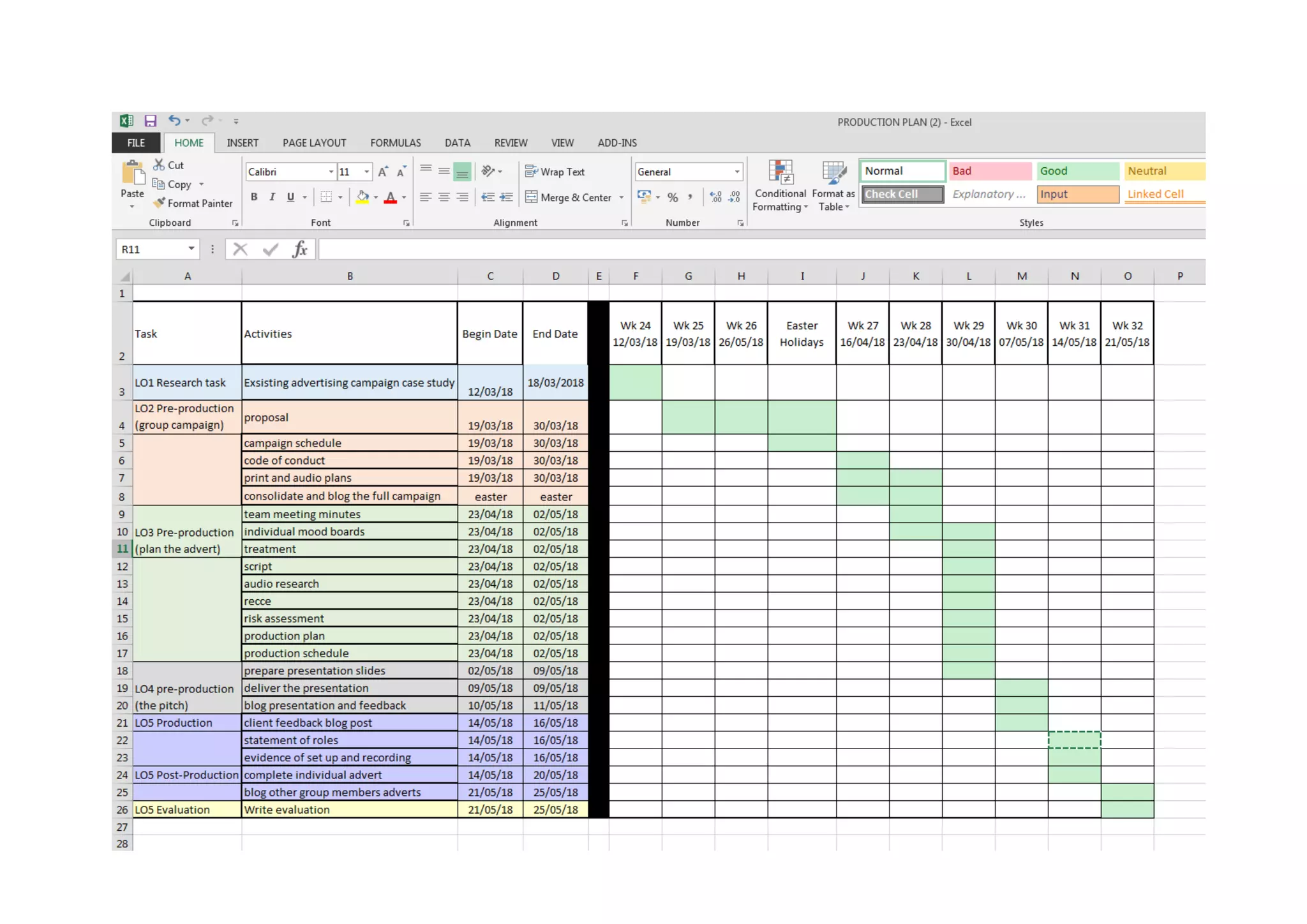This screenshot has height=924, width=1307.
Task: Click the Save icon in quick access toolbar
Action: (x=151, y=121)
